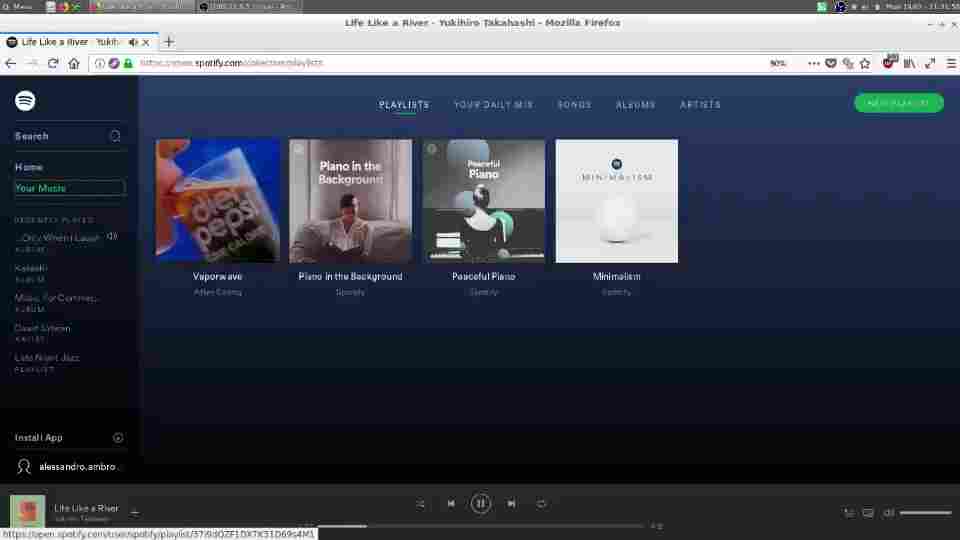960x540 pixels.
Task: Click the search magnifier icon in sidebar
Action: pyautogui.click(x=115, y=136)
